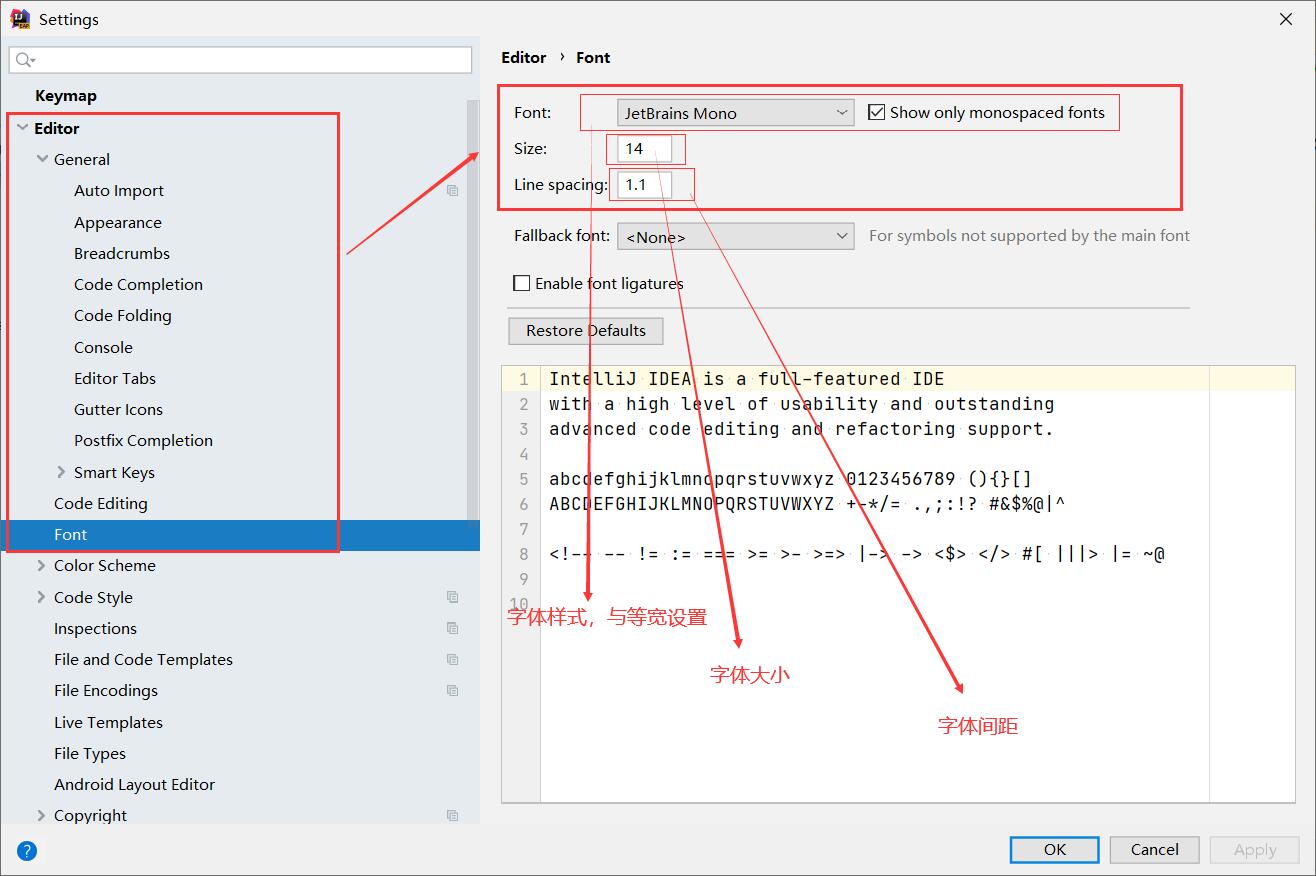Open File Encodings settings
Screen dimensions: 1316x876
click(106, 690)
